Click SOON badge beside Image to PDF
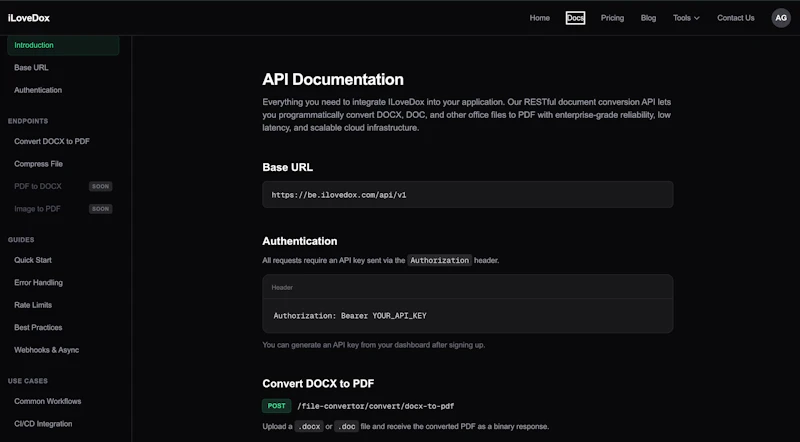The image size is (800, 442). [101, 209]
